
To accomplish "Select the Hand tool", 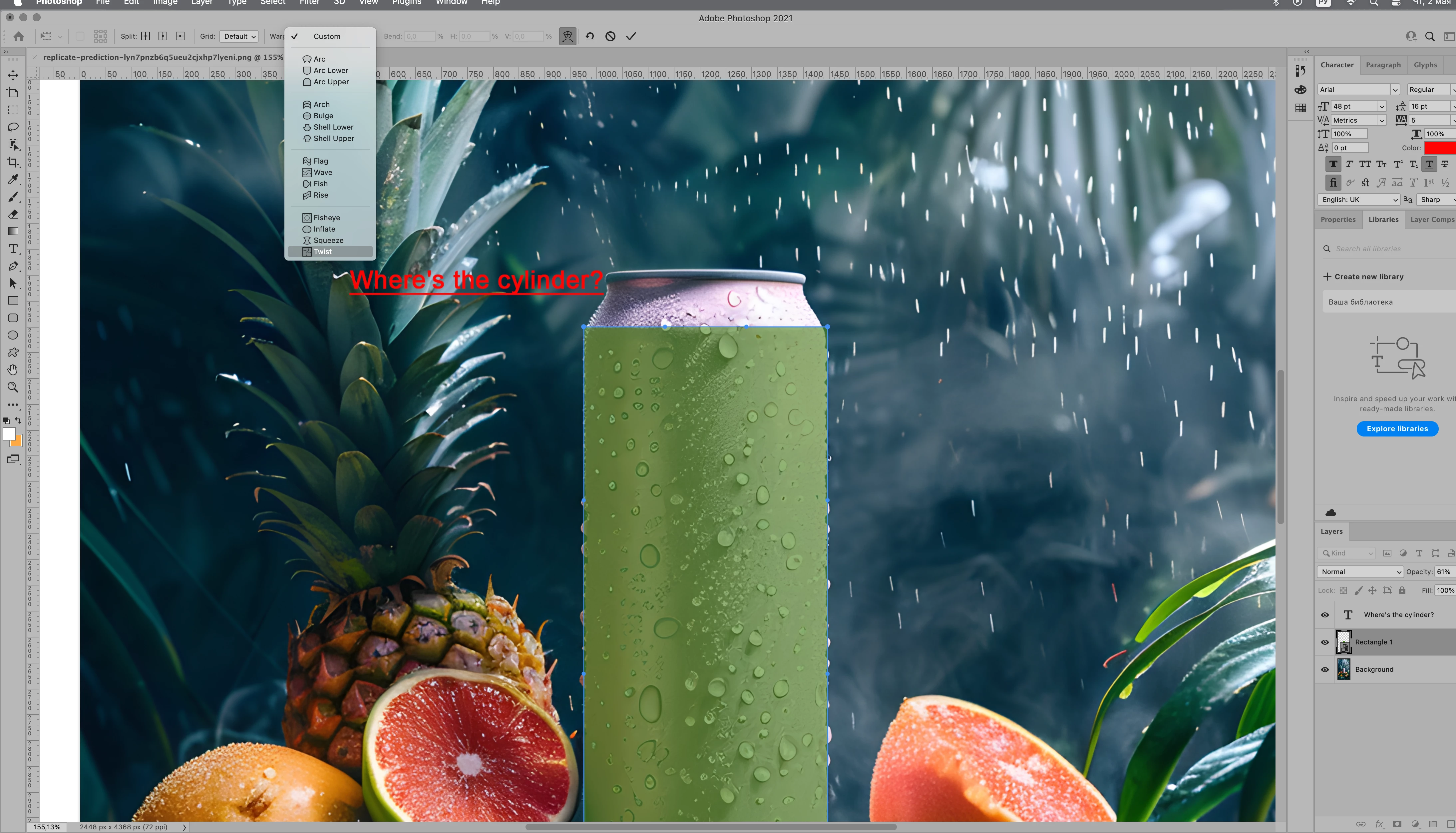I will coord(13,370).
